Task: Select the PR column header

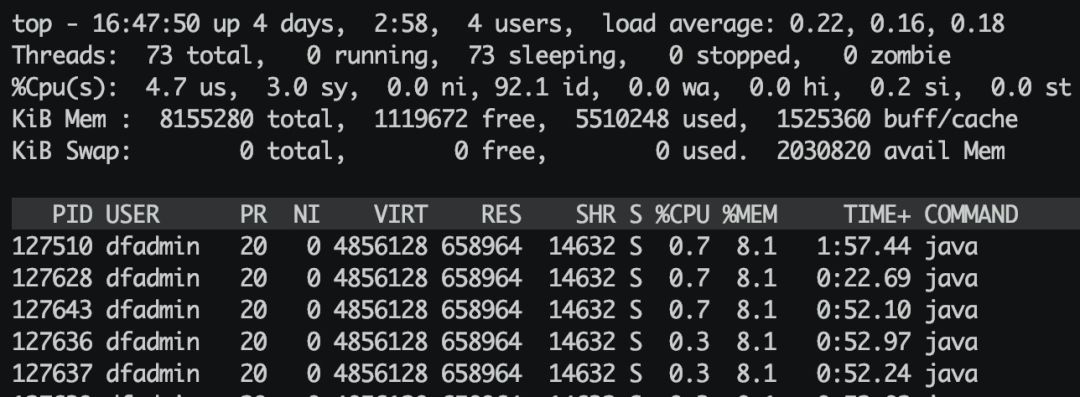Action: tap(253, 215)
